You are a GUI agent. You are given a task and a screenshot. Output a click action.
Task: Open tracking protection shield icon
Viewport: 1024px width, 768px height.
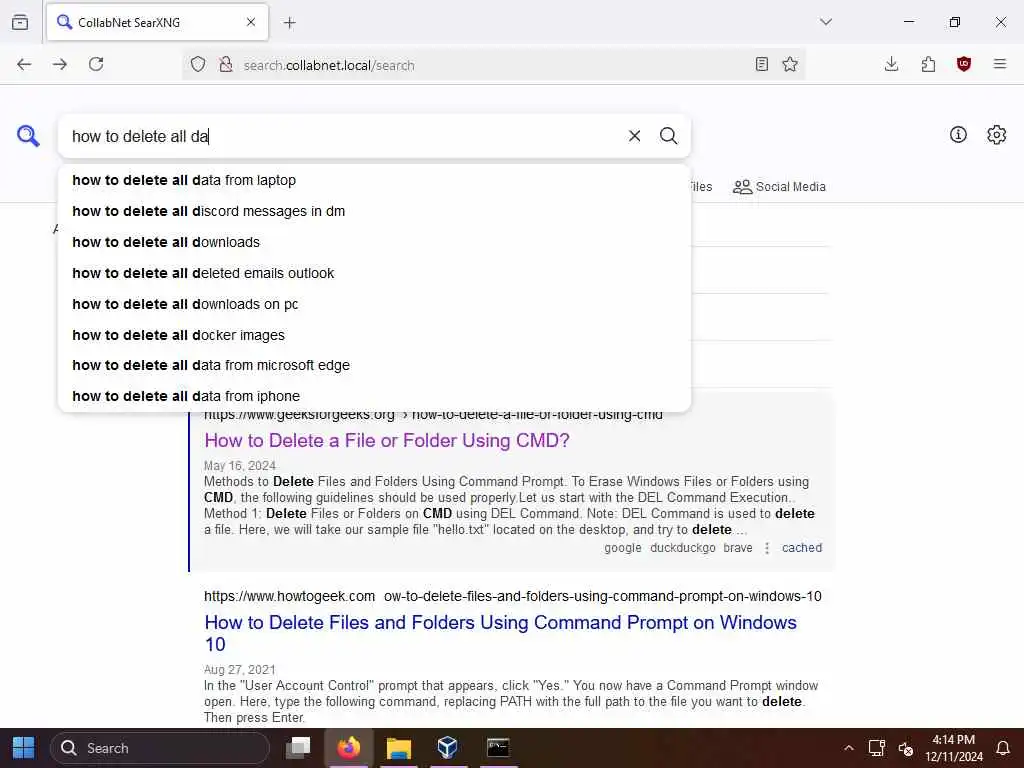(x=198, y=64)
